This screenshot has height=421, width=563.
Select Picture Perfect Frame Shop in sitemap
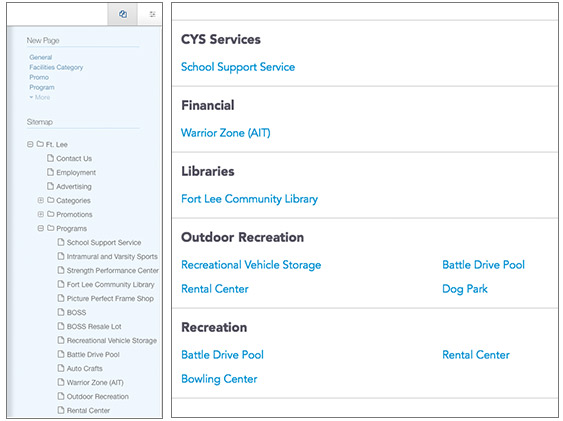110,298
